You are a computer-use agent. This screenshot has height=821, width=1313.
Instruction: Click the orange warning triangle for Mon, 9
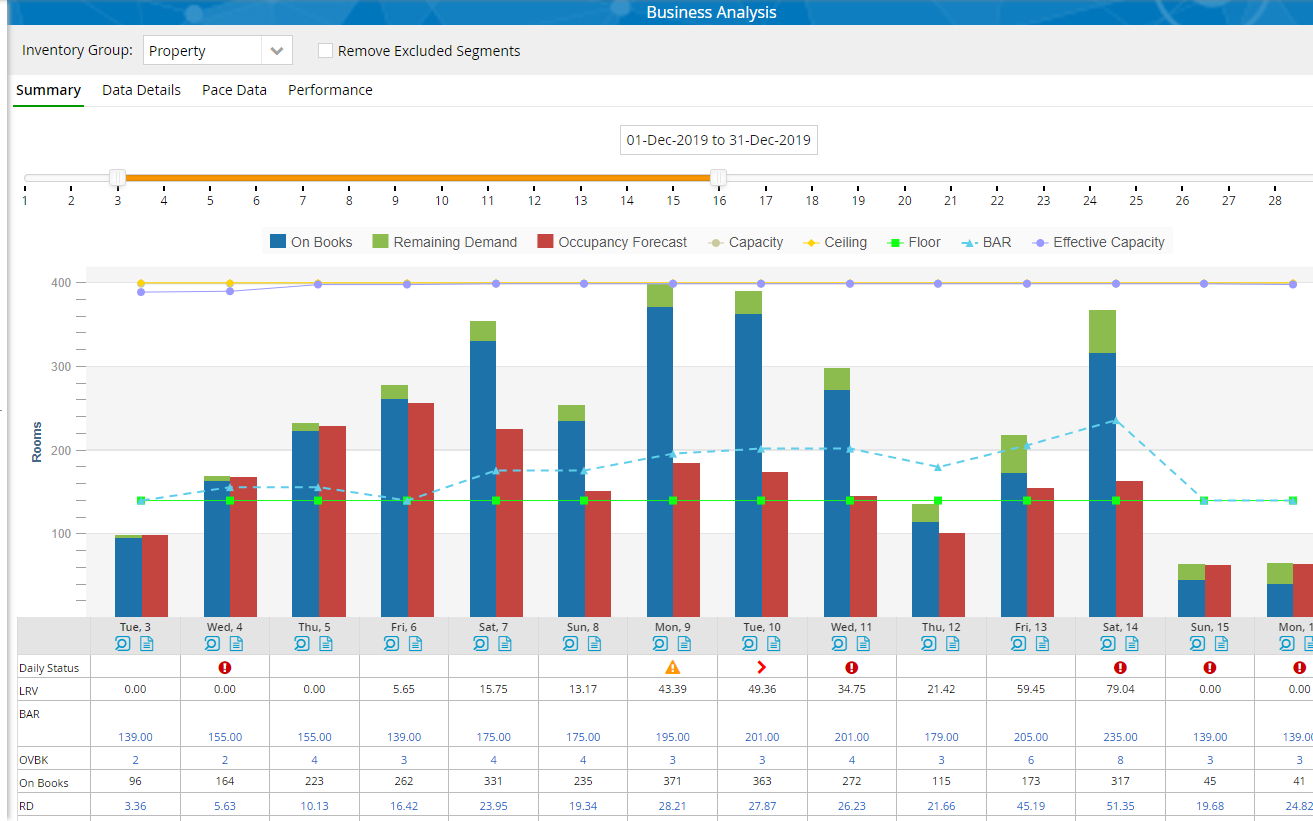coord(672,667)
